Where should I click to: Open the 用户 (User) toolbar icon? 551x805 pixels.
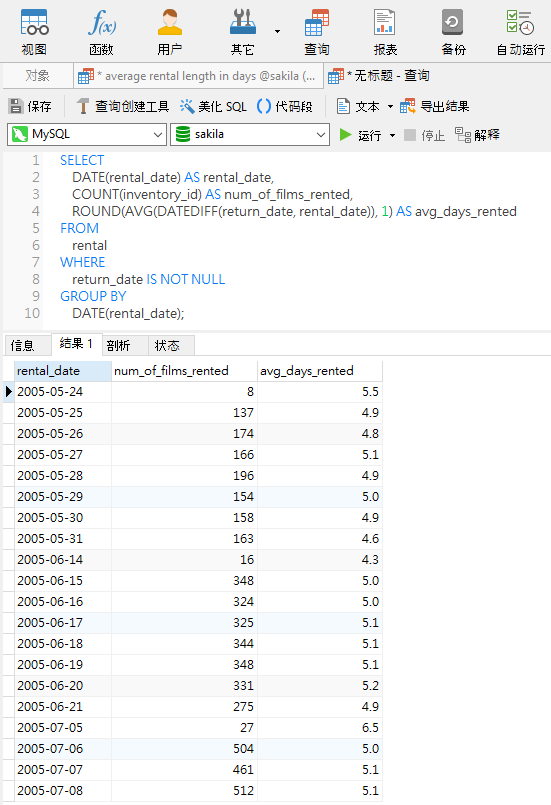(x=169, y=32)
